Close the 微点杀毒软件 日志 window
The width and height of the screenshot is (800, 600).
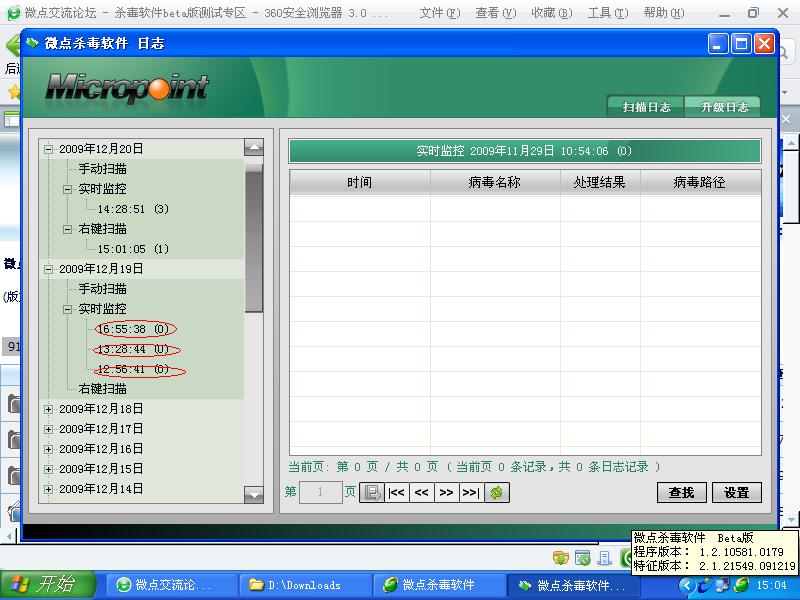pos(764,44)
